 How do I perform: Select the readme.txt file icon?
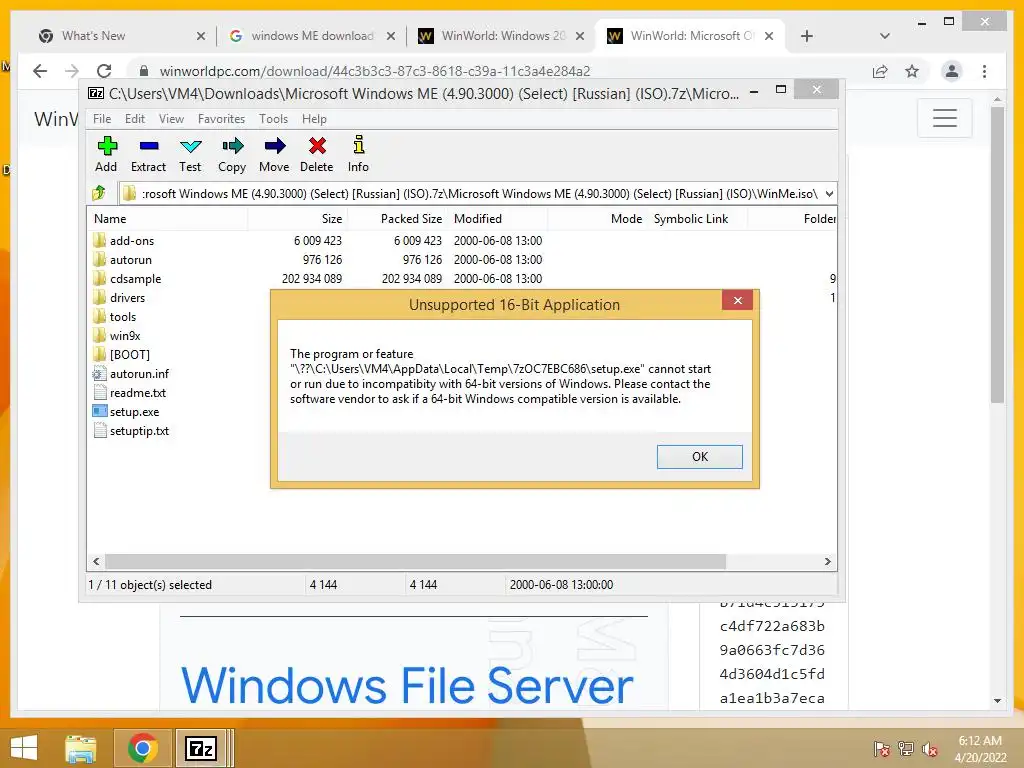(x=99, y=392)
